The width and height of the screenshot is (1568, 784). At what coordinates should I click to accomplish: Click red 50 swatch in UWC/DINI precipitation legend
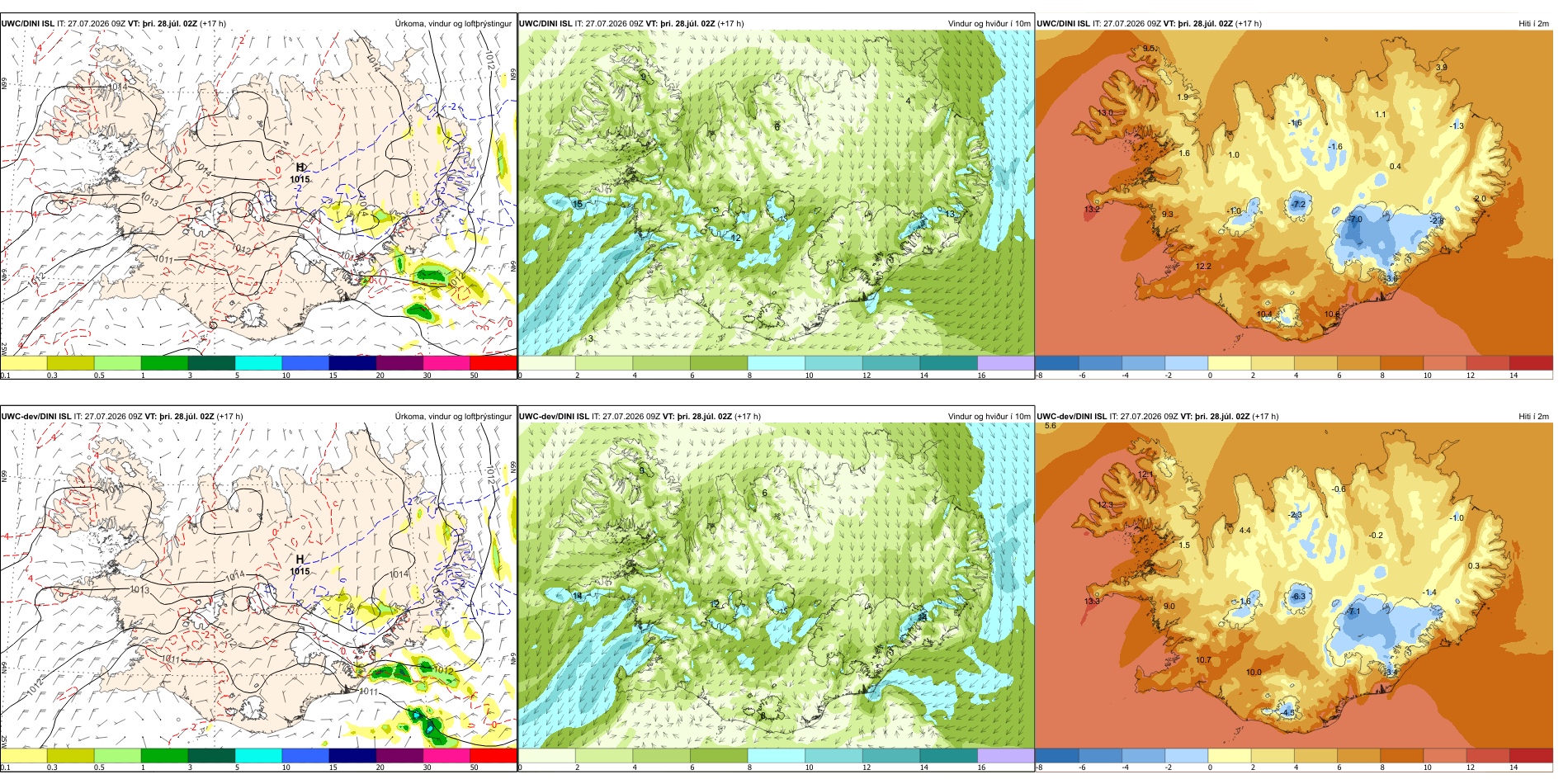pos(494,363)
